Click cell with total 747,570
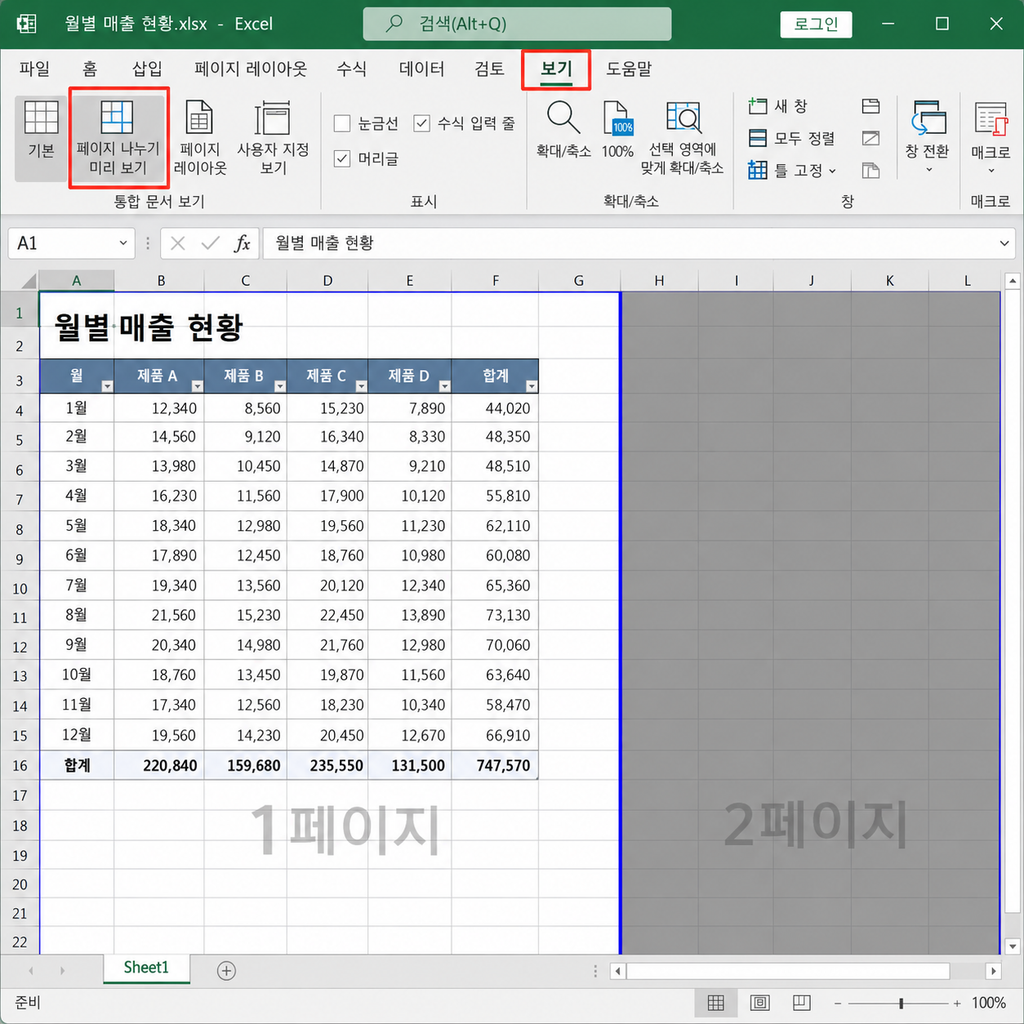Image resolution: width=1024 pixels, height=1024 pixels. [x=495, y=765]
